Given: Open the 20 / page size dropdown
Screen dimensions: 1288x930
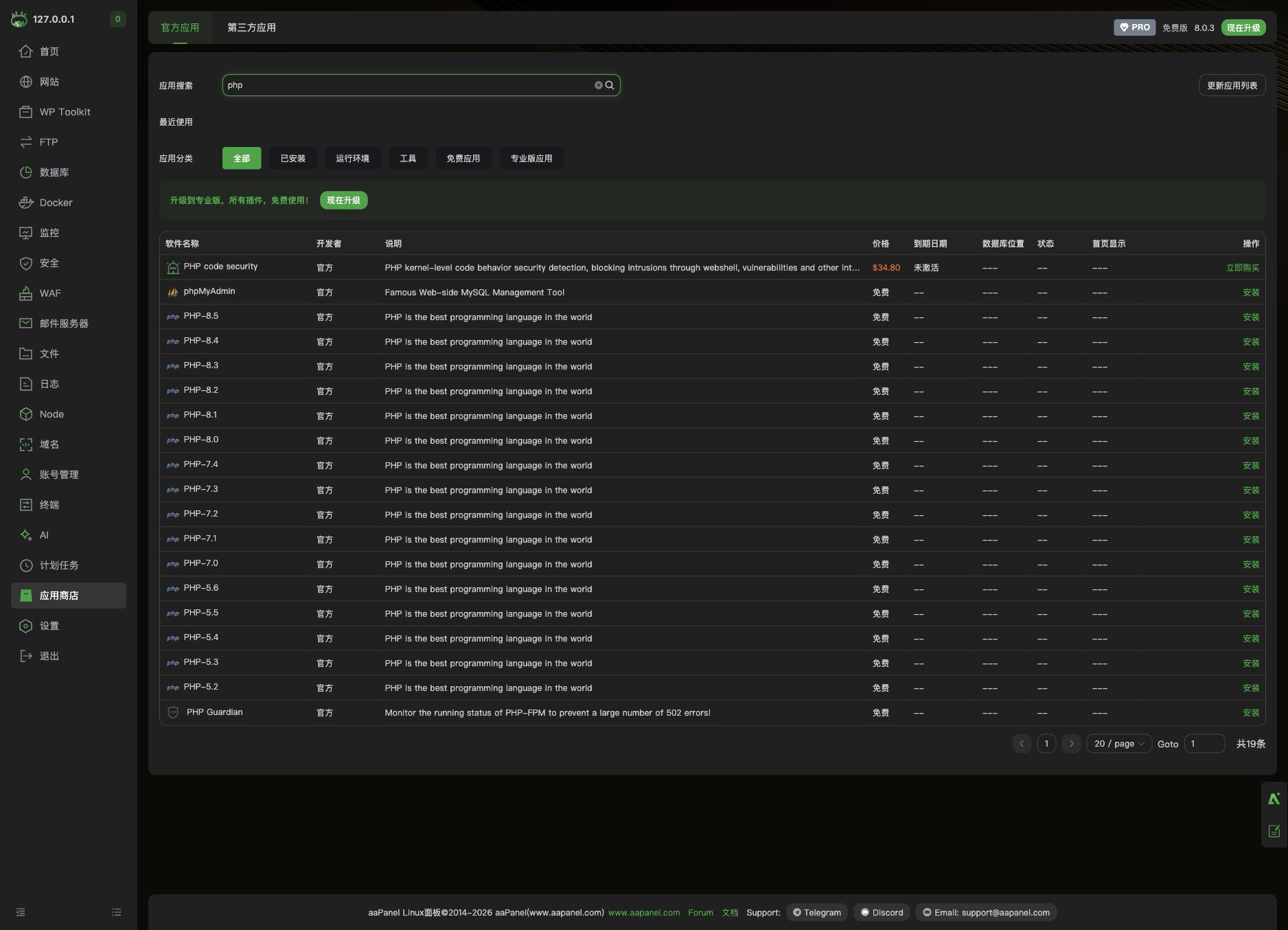Looking at the screenshot, I should point(1119,744).
